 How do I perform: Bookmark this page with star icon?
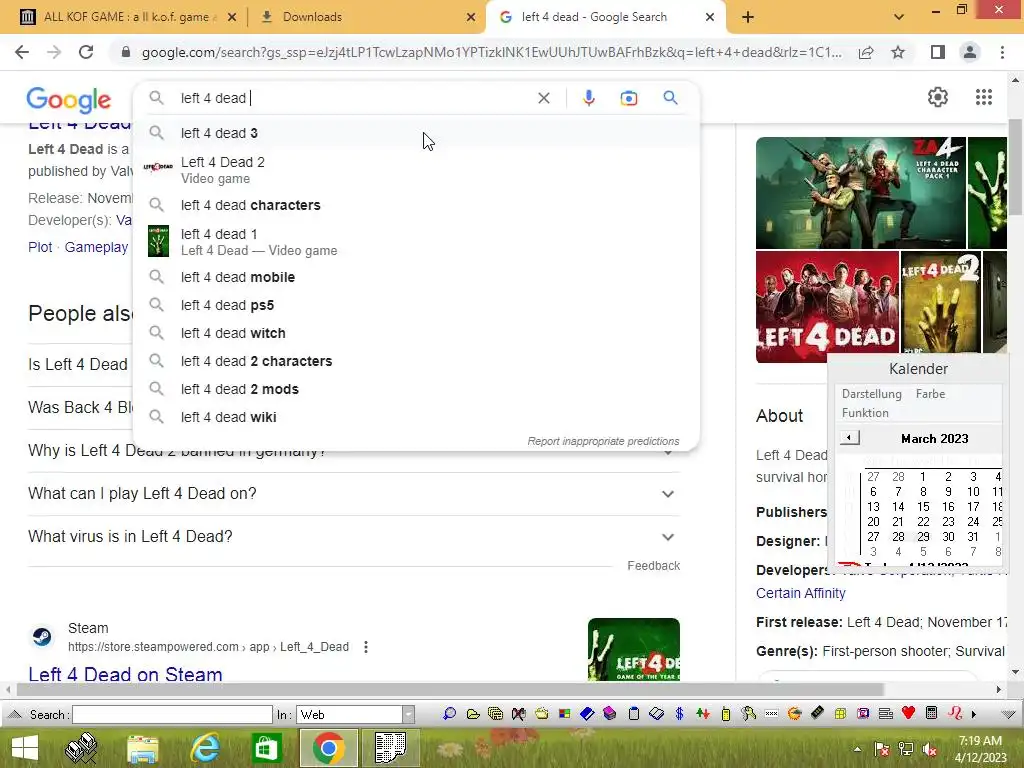898,52
